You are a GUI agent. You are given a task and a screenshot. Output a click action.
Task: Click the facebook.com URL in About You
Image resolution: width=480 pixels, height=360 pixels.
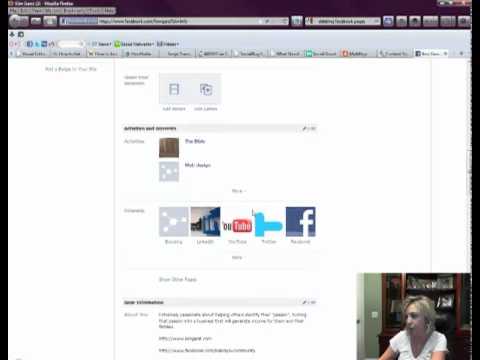[207, 350]
